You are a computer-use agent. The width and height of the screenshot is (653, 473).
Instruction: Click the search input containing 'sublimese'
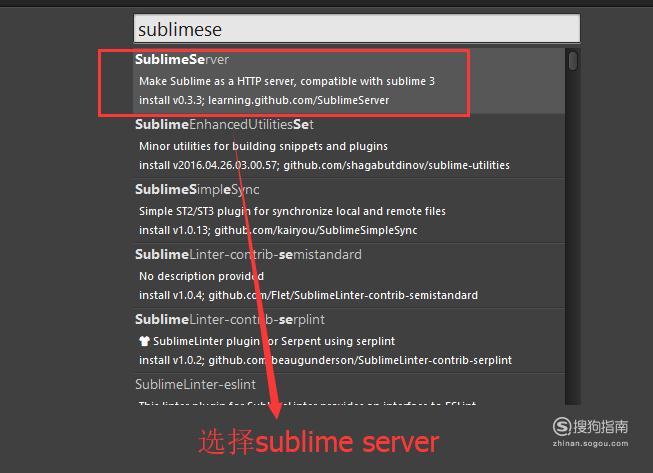356,29
